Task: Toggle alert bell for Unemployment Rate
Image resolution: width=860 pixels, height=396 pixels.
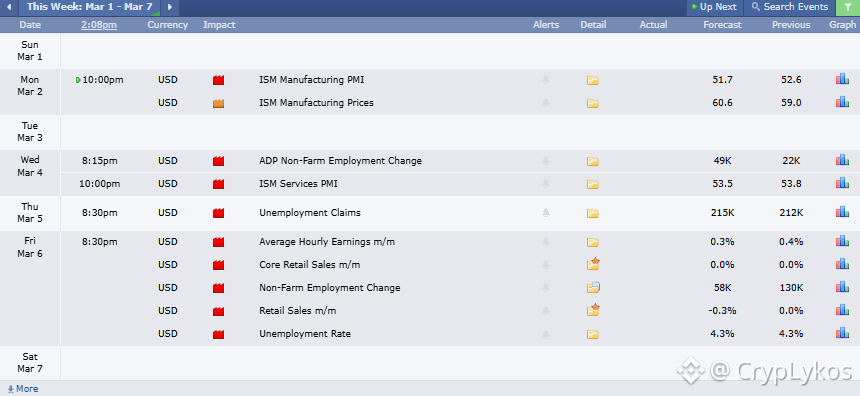Action: click(546, 334)
